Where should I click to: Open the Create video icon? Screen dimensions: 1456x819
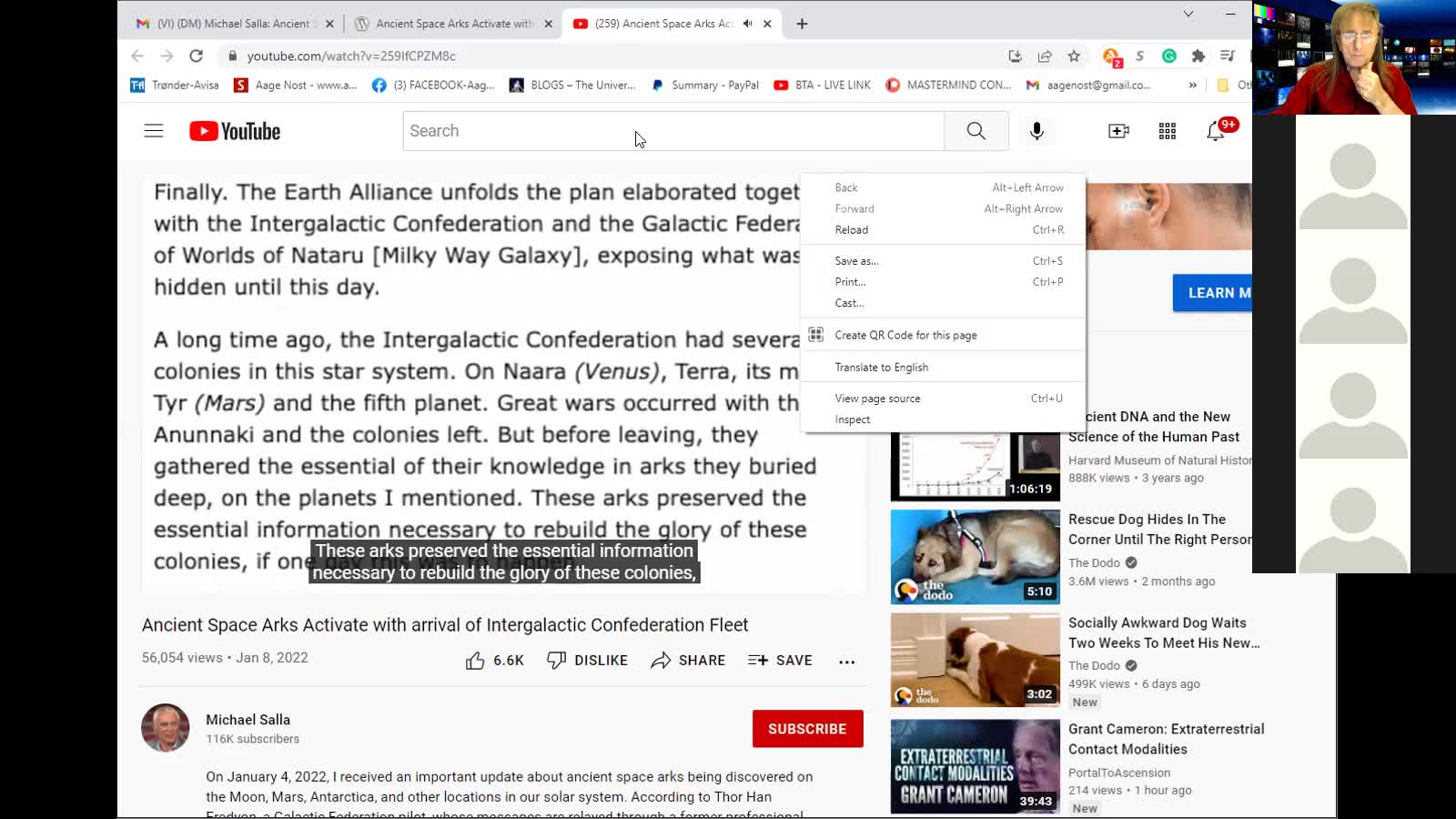(1118, 131)
